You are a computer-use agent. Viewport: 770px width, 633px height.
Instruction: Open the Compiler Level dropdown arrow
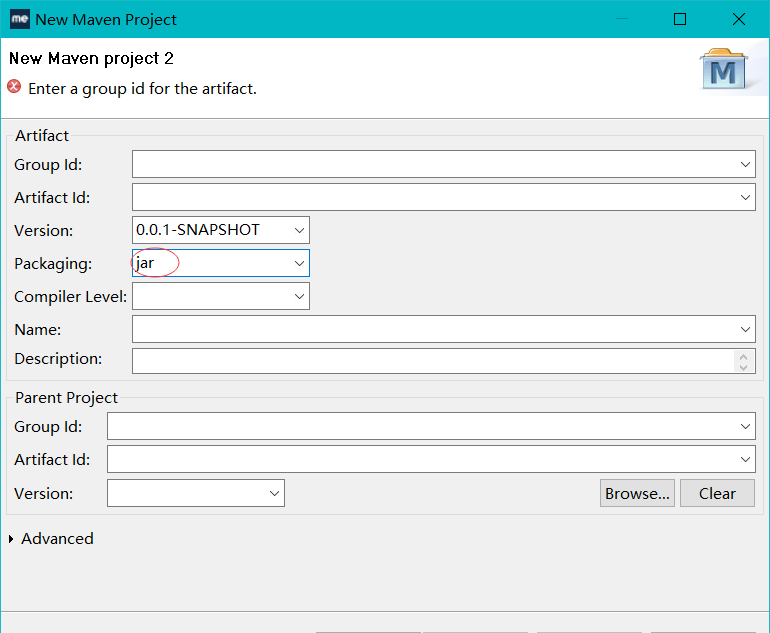tap(299, 296)
